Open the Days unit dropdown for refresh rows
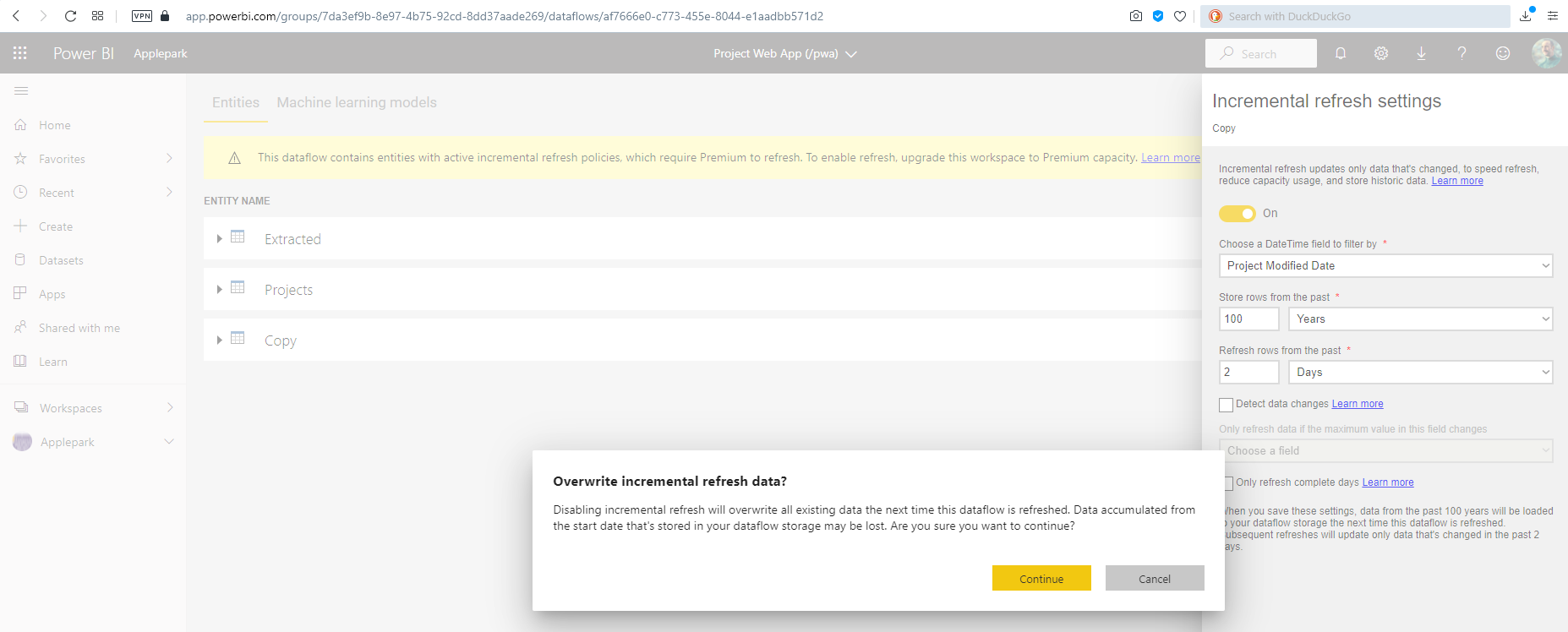1568x632 pixels. pyautogui.click(x=1420, y=373)
